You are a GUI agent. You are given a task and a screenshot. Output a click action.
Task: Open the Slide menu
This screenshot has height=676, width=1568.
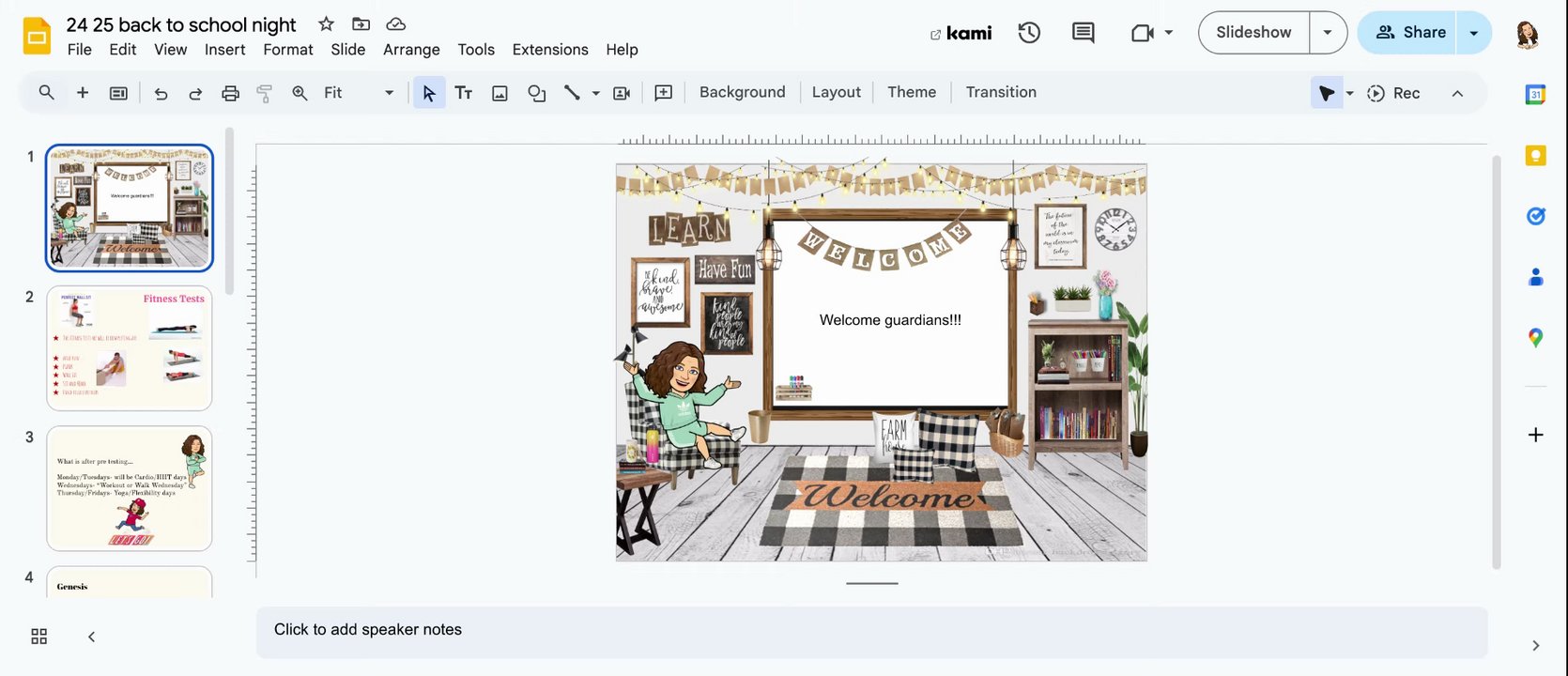348,50
